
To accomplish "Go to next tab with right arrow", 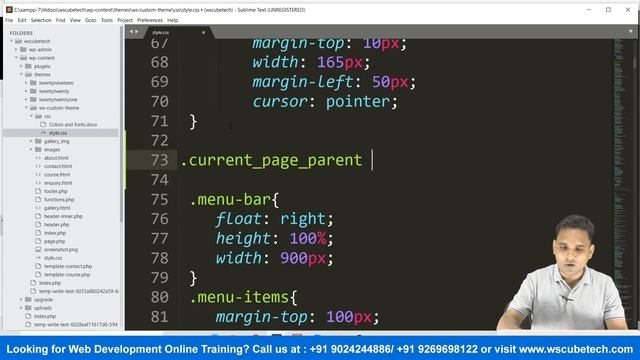I will [136, 32].
